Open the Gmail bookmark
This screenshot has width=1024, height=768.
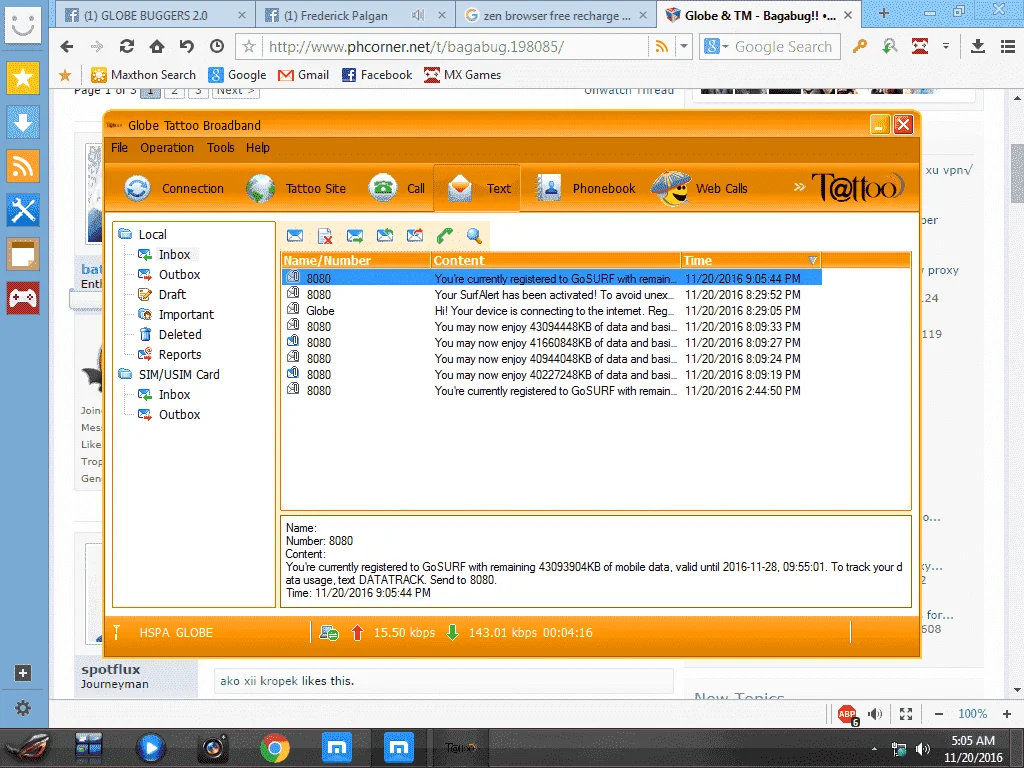304,74
